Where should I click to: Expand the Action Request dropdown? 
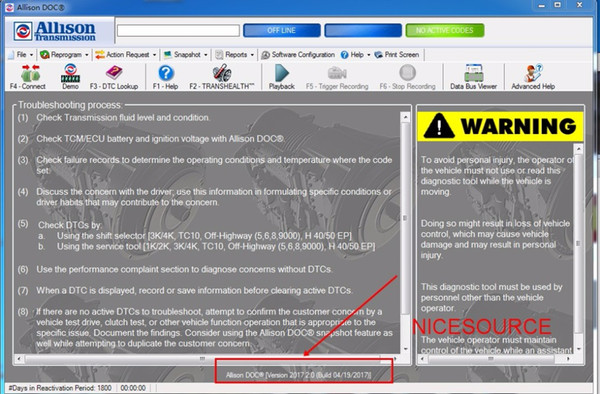(126, 55)
